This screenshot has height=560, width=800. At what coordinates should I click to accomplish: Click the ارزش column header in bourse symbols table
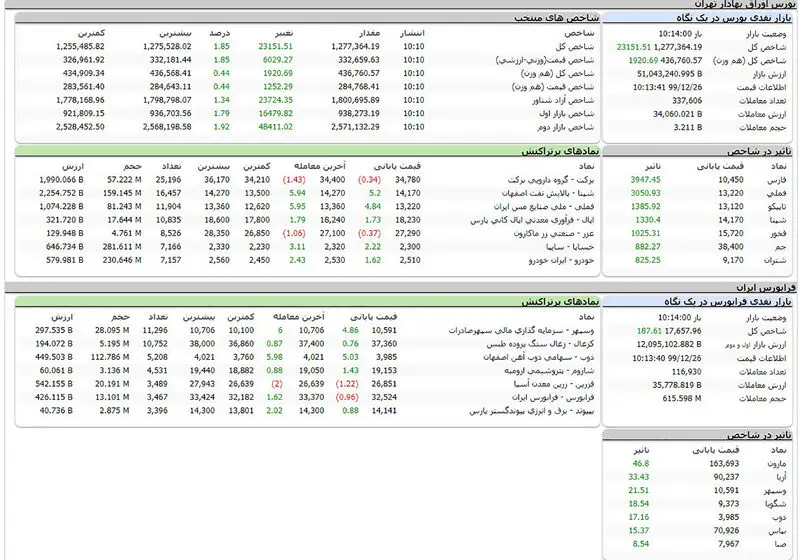click(x=72, y=166)
